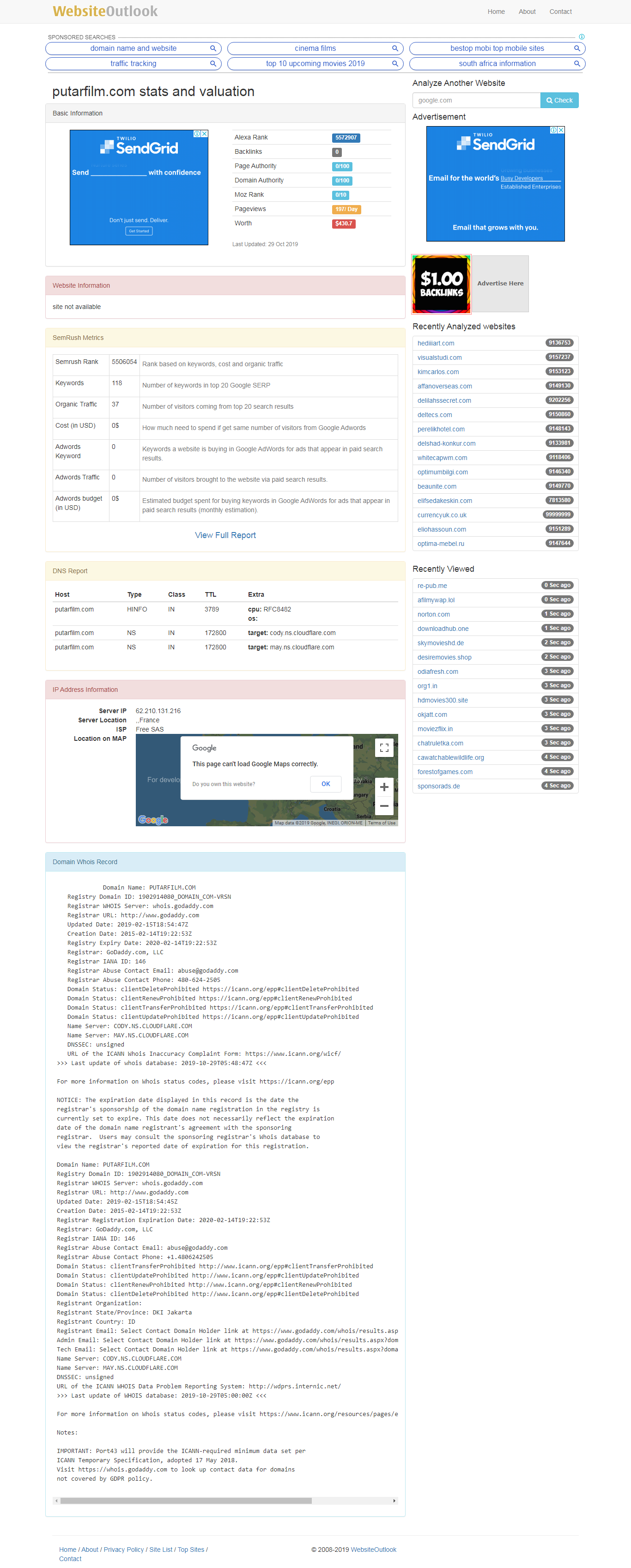Click Get Started in SendGrid ad

coord(139,231)
